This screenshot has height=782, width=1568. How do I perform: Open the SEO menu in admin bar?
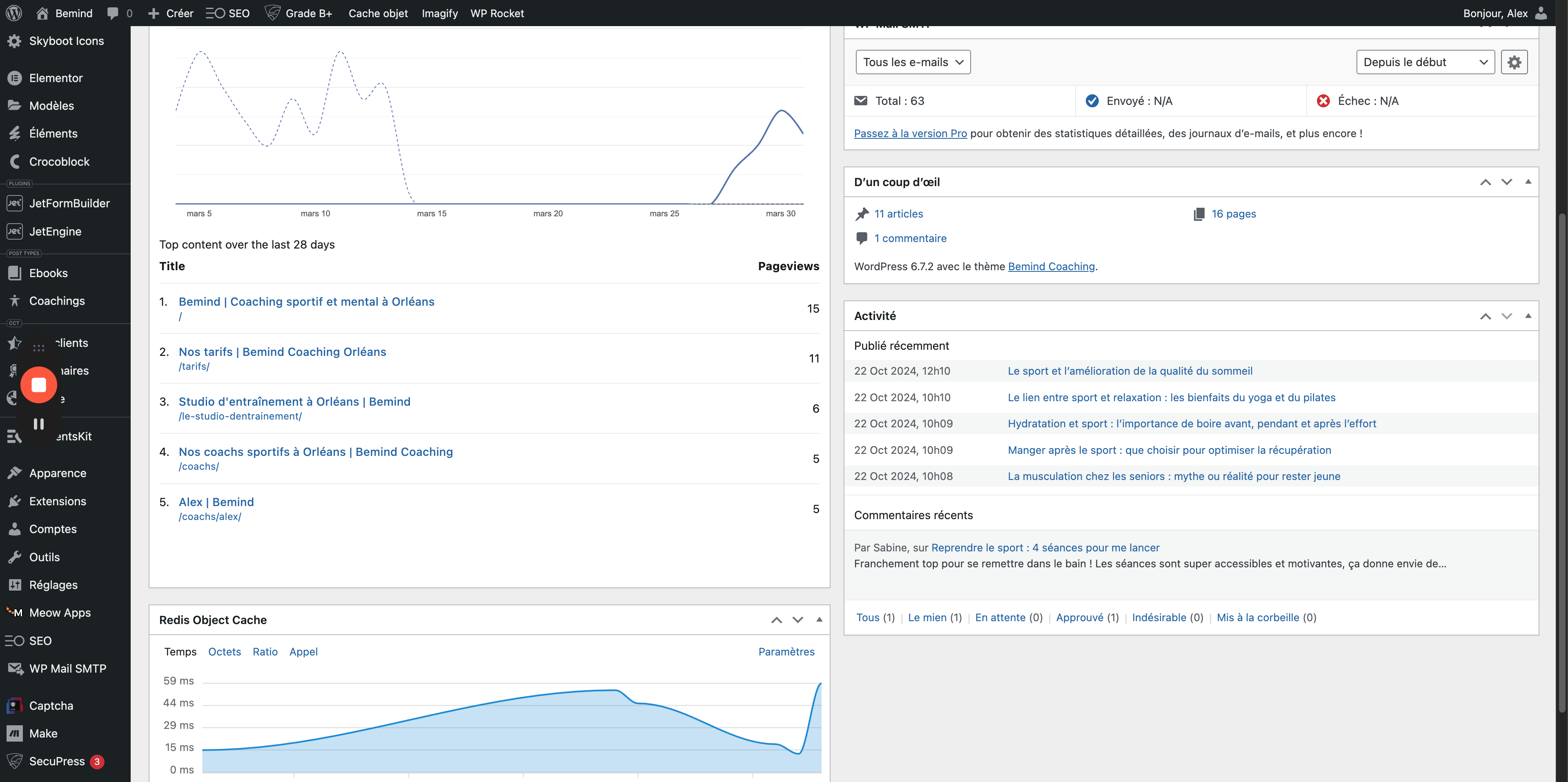tap(228, 13)
